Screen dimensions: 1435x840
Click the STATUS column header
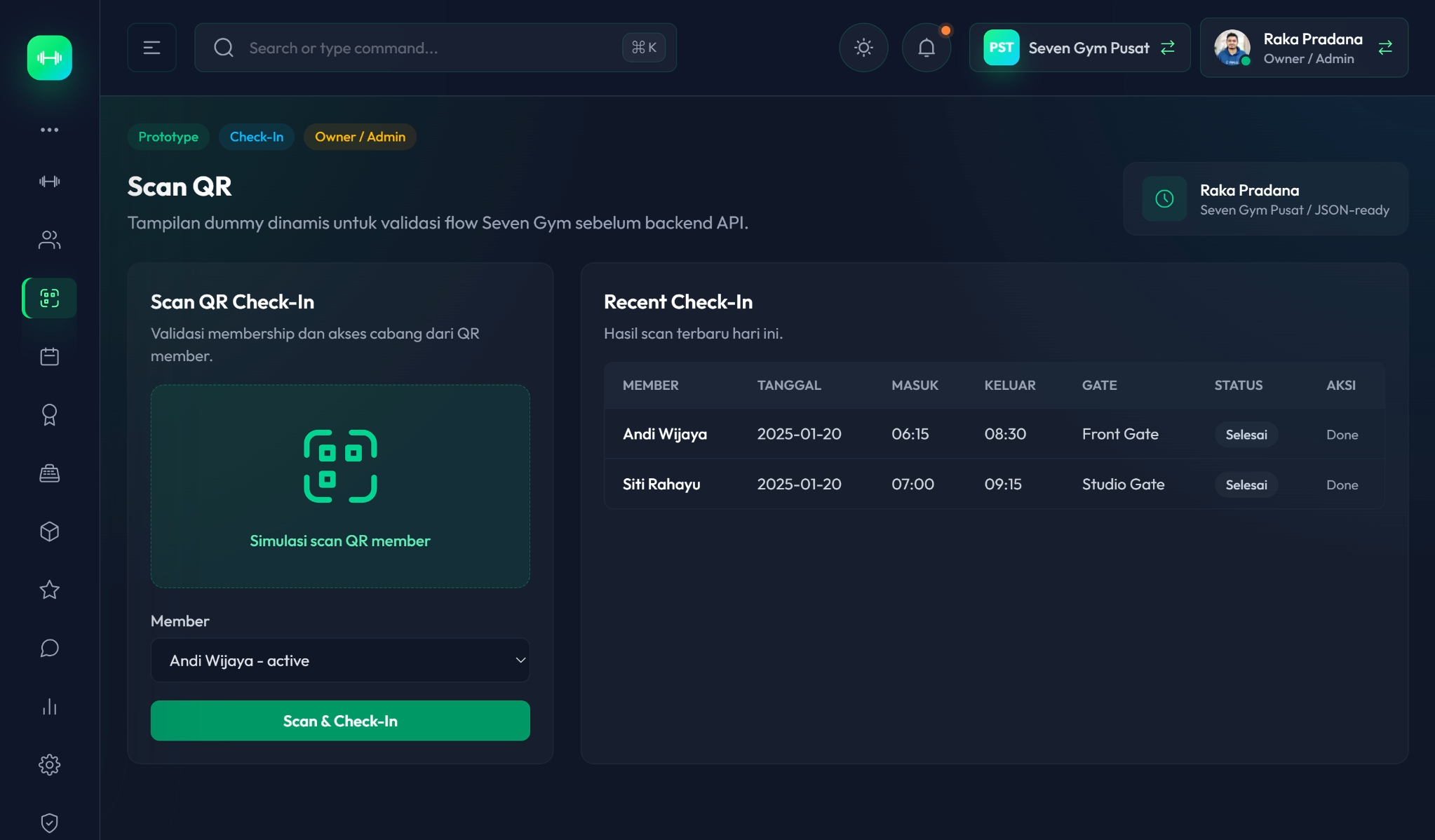[x=1239, y=385]
